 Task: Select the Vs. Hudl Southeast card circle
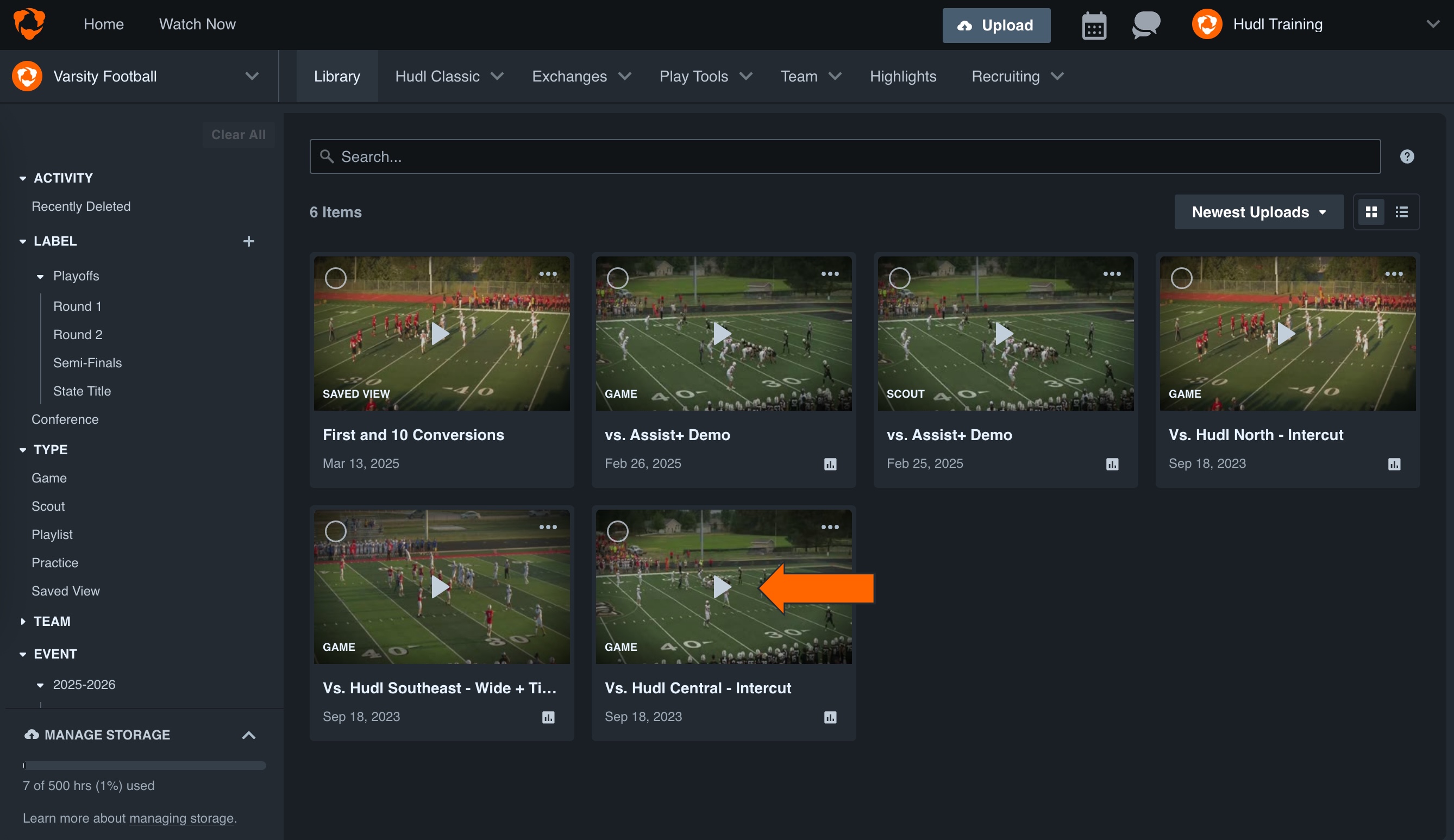[x=336, y=531]
